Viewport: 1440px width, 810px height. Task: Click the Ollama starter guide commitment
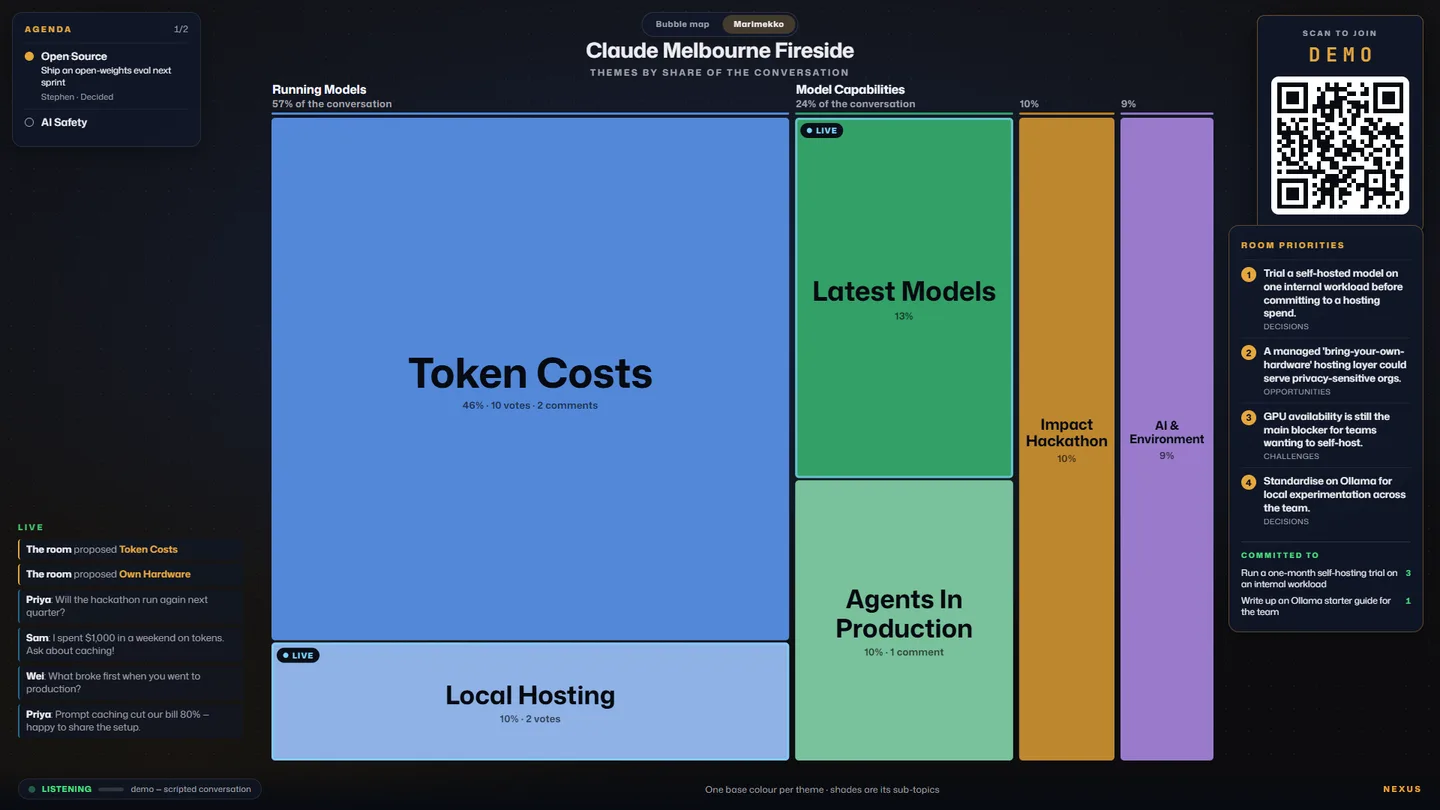(x=1316, y=607)
